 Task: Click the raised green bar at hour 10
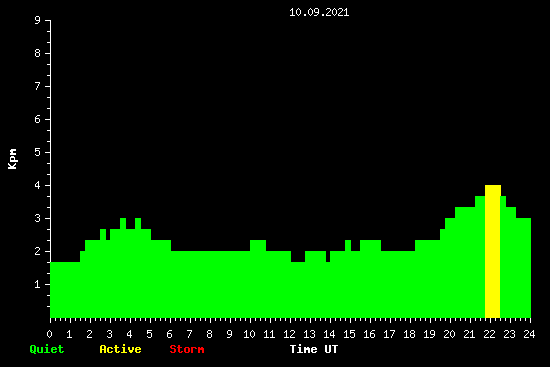coord(258,279)
